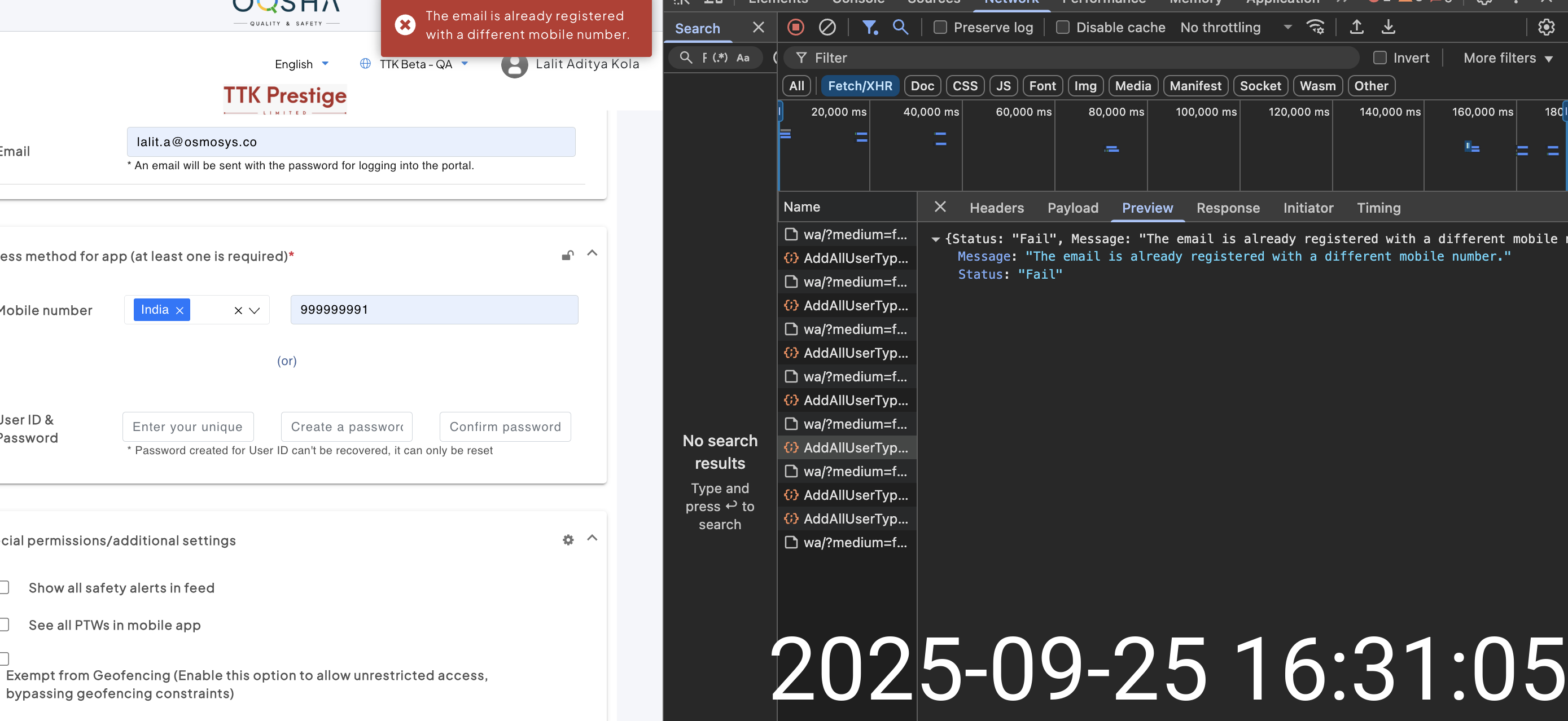
Task: Click the red stop recording network log icon
Action: (x=795, y=28)
